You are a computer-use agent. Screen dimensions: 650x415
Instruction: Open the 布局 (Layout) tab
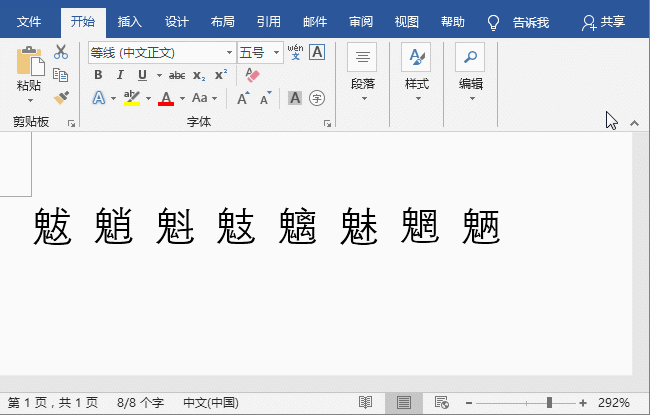[x=223, y=21]
